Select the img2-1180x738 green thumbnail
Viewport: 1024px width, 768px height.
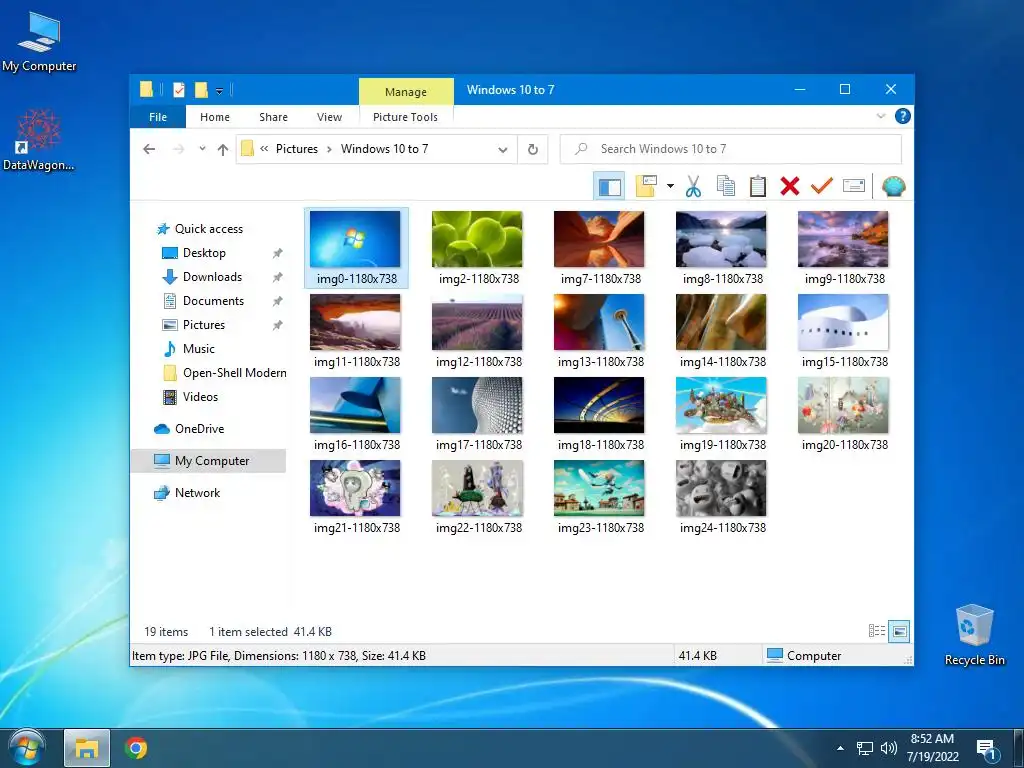[x=478, y=248]
